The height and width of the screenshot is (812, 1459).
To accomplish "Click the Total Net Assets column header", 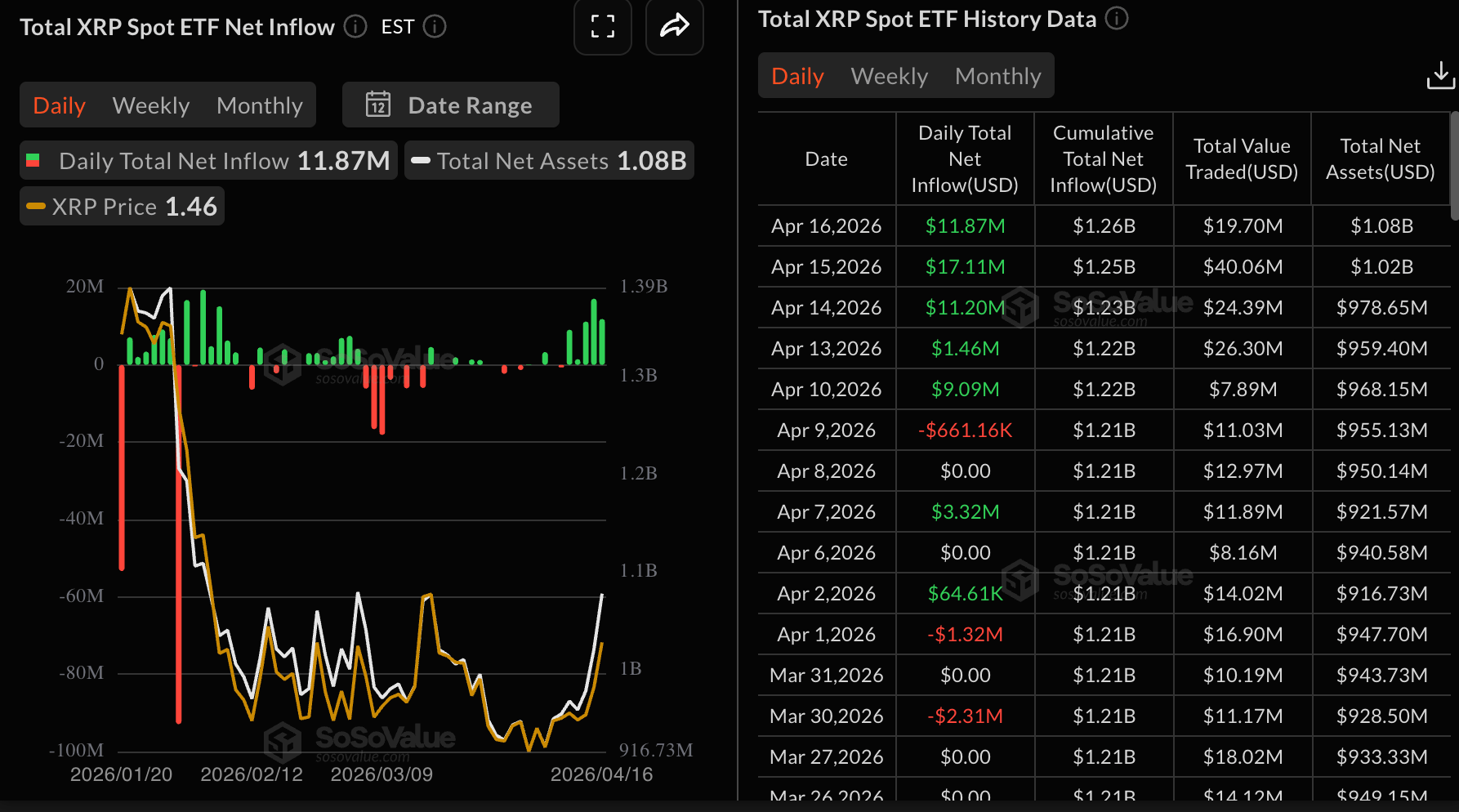I will pyautogui.click(x=1380, y=159).
